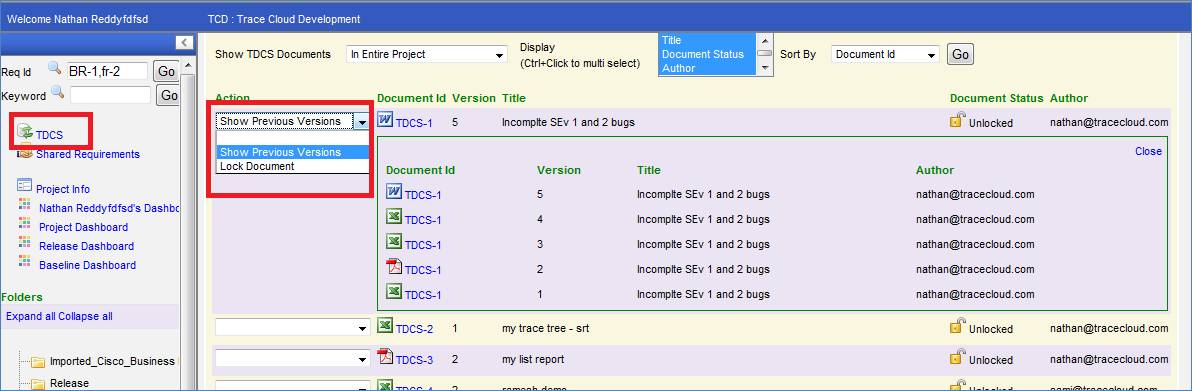Open Shared Requirements link
Image resolution: width=1192 pixels, height=391 pixels.
pyautogui.click(x=88, y=154)
